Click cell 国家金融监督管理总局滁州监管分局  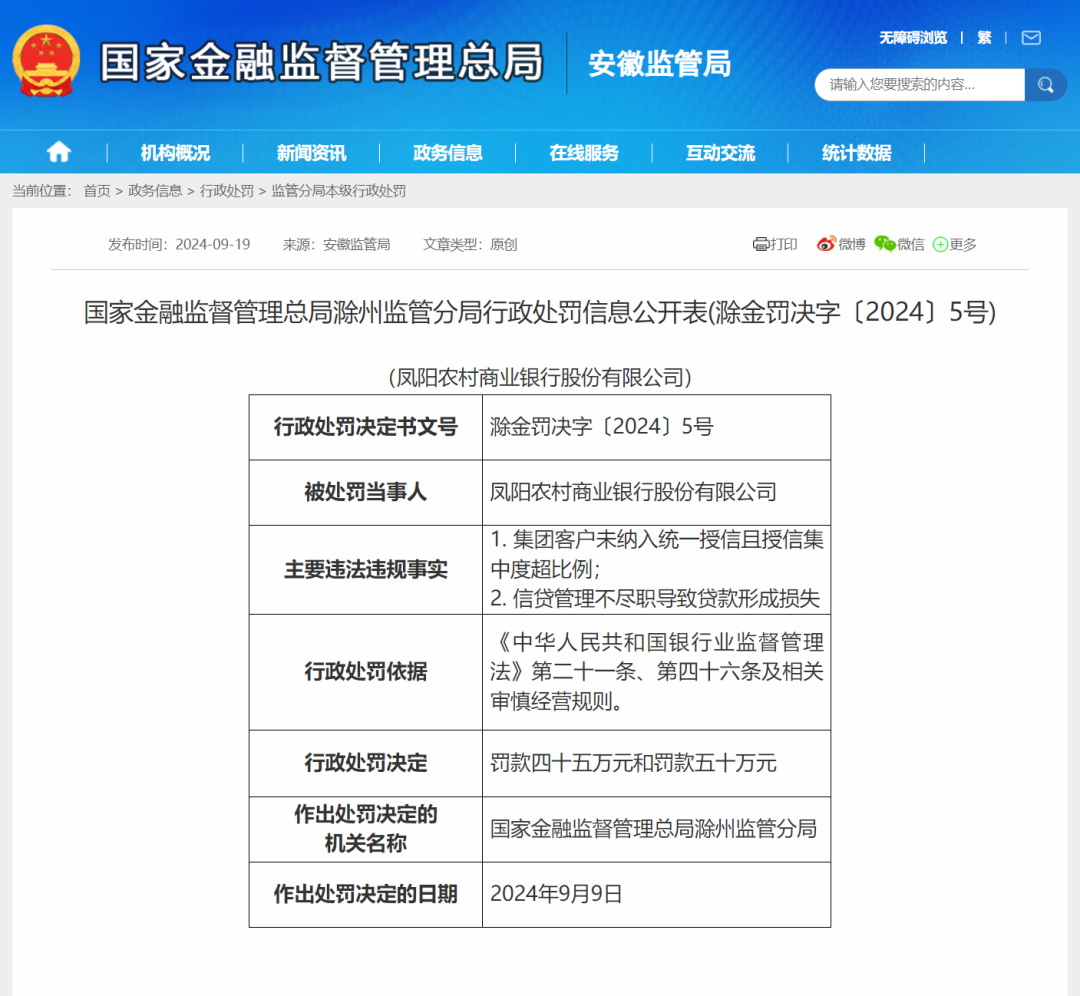point(656,829)
